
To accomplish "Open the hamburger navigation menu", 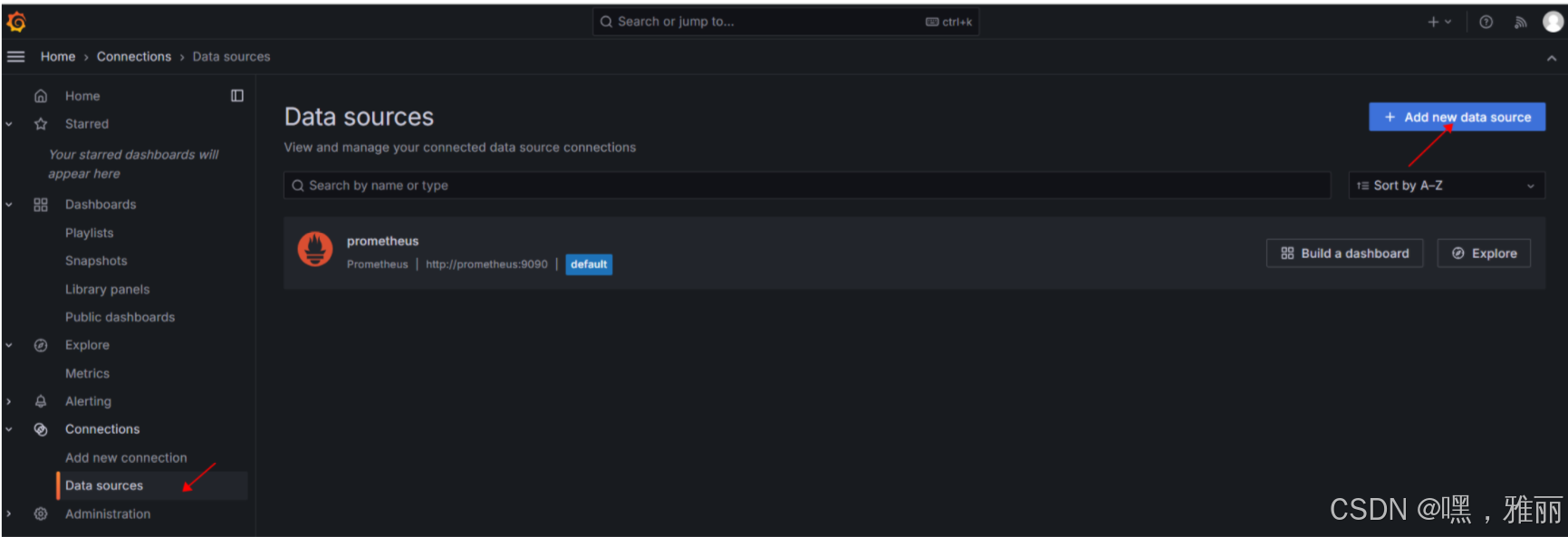I will (15, 56).
